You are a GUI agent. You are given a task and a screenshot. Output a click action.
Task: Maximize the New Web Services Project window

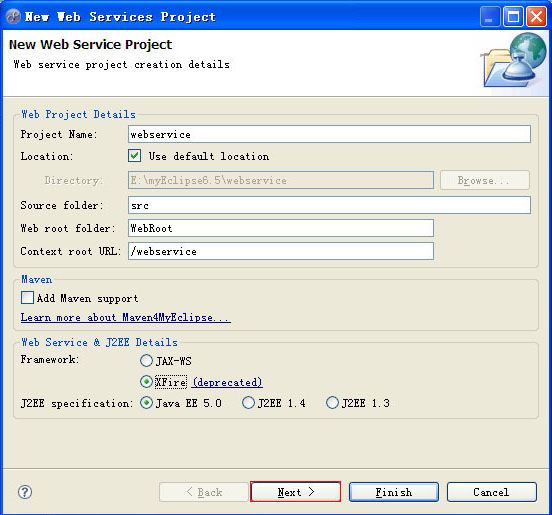tap(513, 17)
